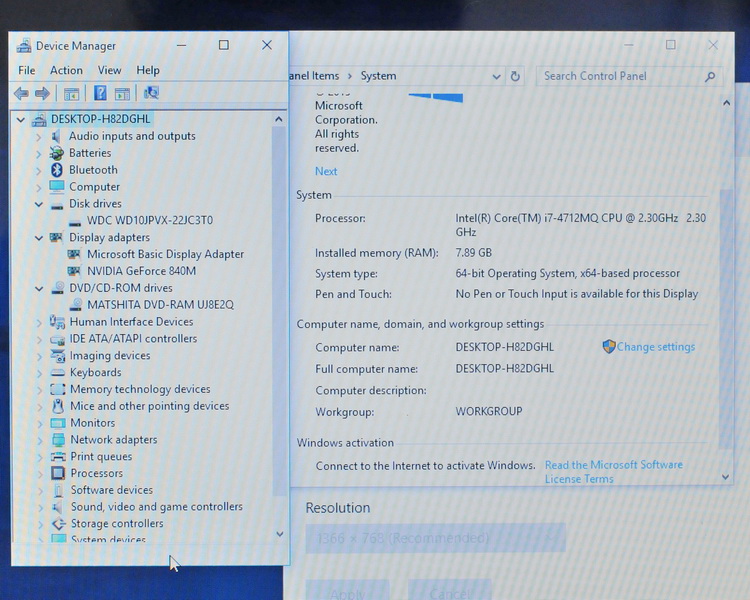
Task: Select the Bluetooth category icon
Action: [x=57, y=170]
